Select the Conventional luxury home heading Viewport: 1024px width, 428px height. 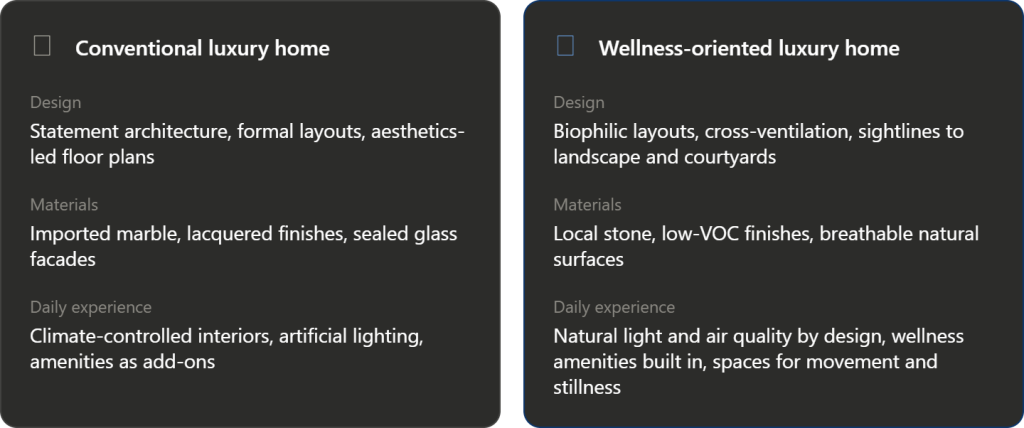pos(202,48)
